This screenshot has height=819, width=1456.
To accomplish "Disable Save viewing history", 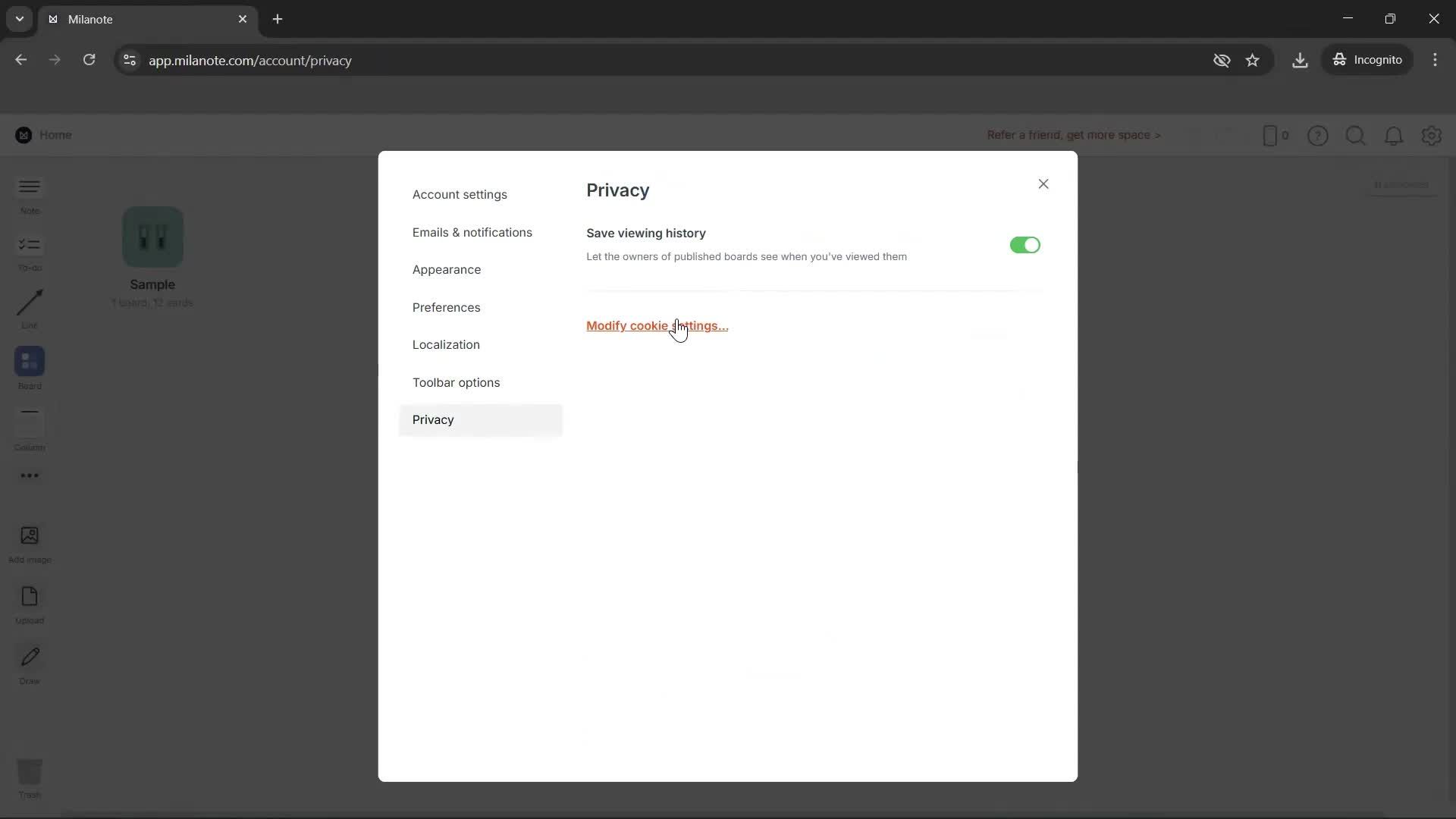I will pos(1025,245).
